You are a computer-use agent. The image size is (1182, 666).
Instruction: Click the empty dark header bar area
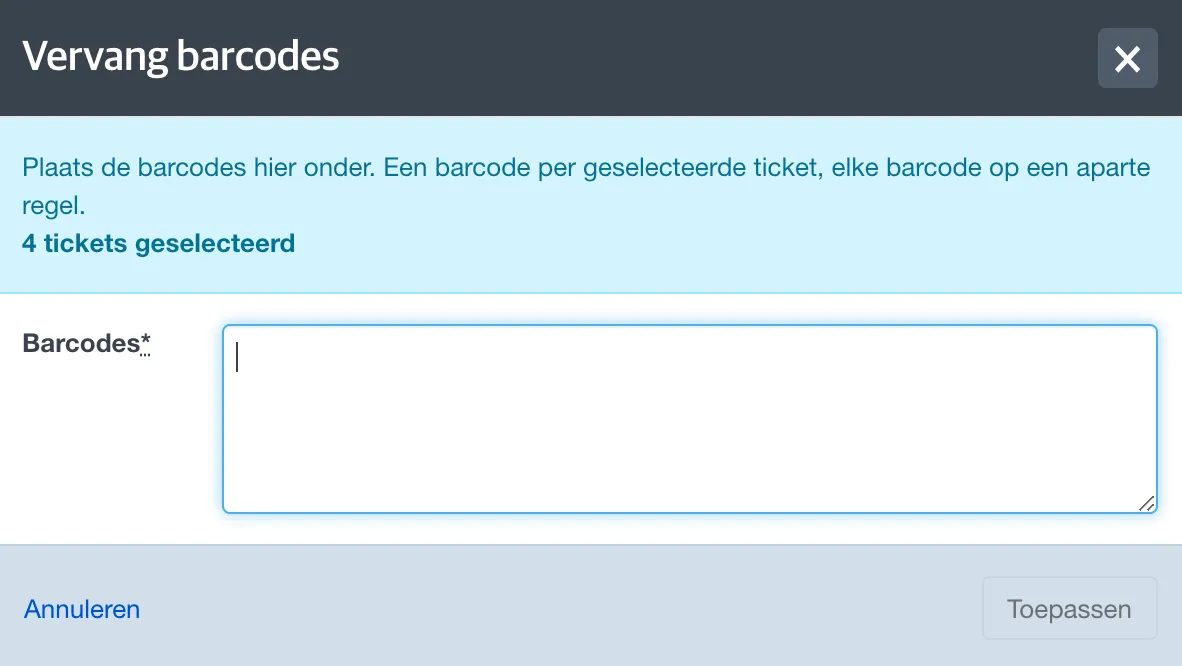tap(716, 58)
